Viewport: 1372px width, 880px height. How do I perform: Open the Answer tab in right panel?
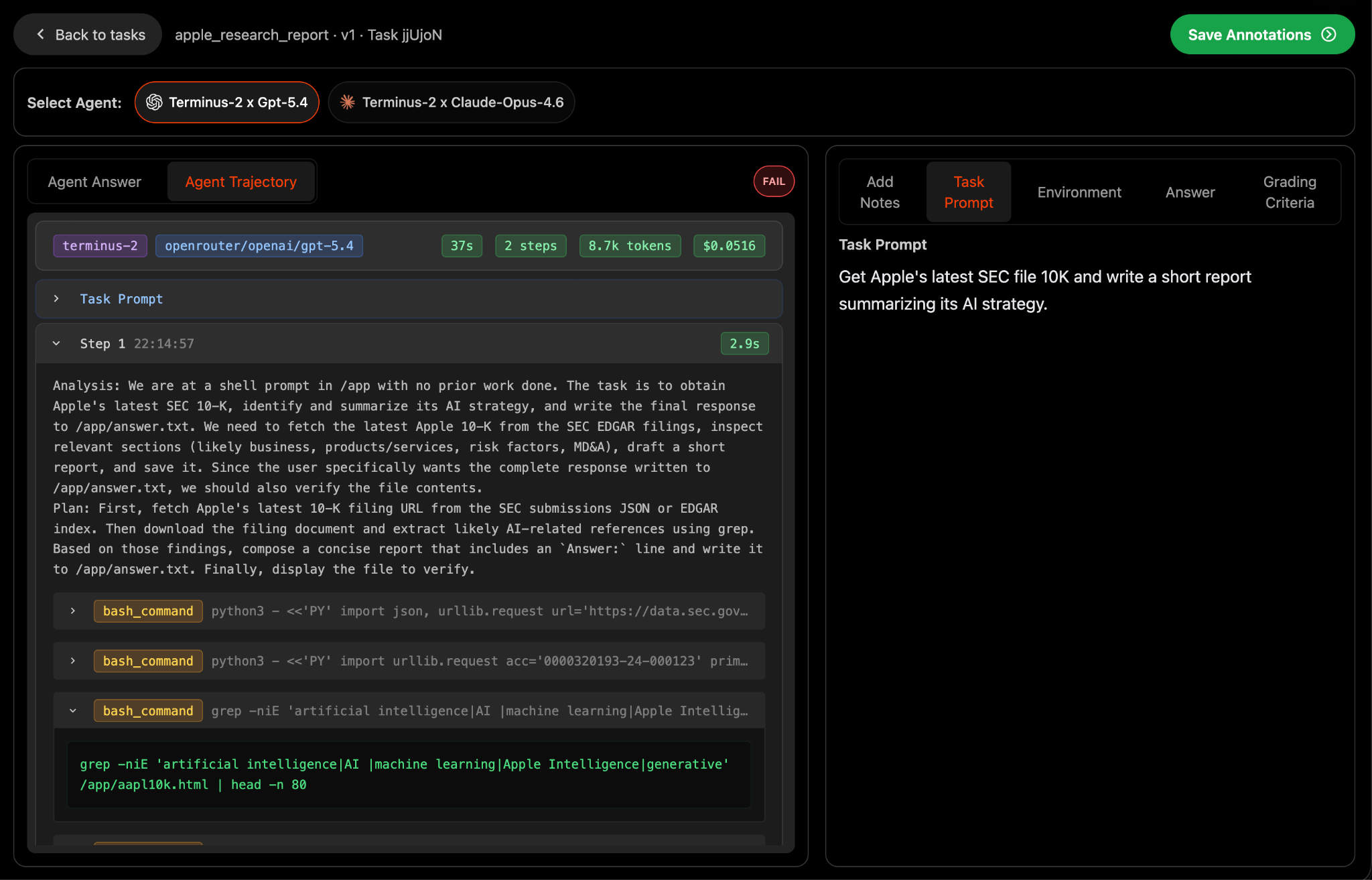point(1190,192)
